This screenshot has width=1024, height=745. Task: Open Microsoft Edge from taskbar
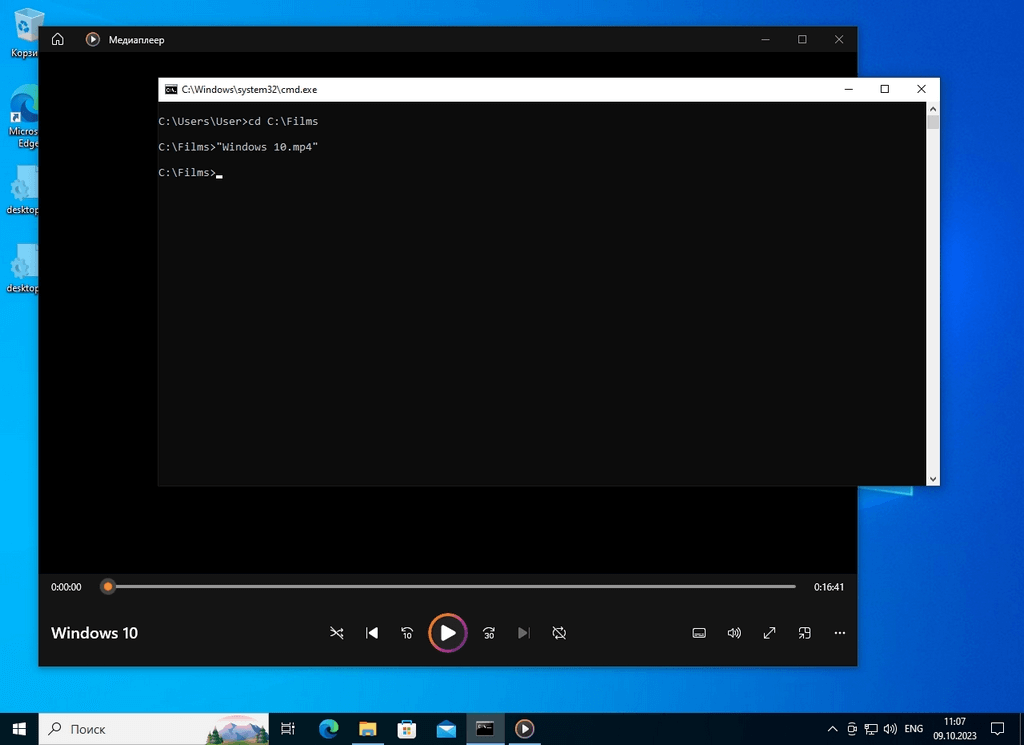328,729
